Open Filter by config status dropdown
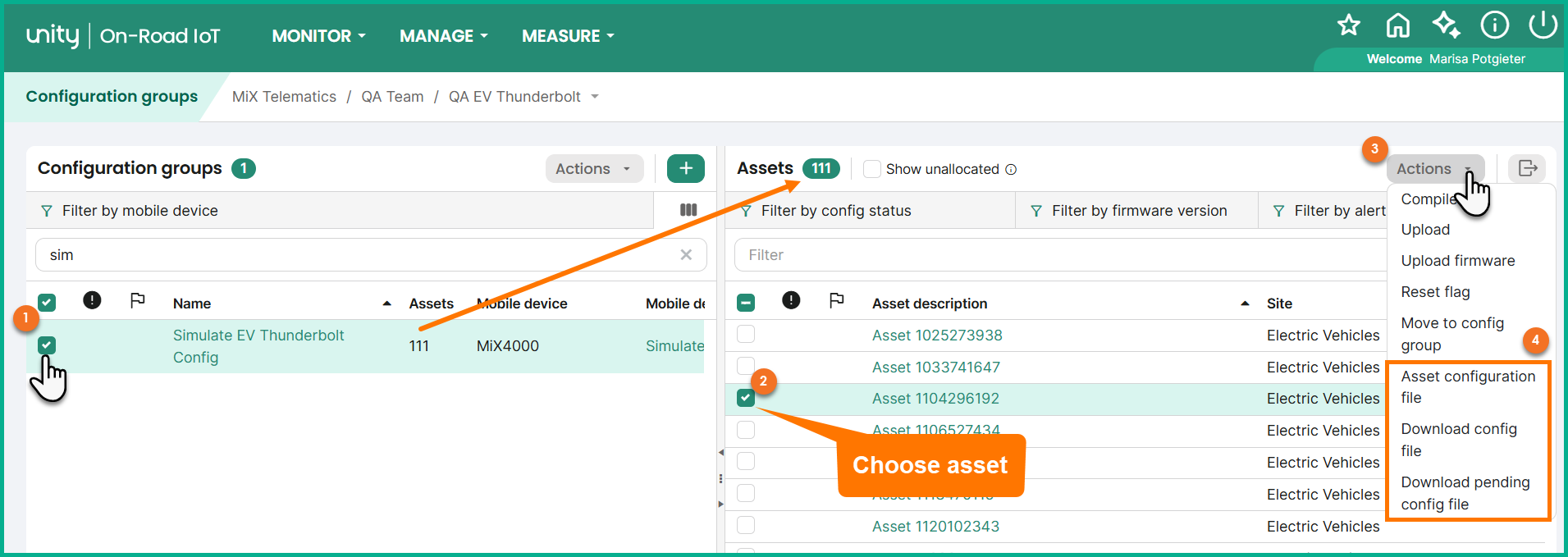Viewport: 1568px width, 557px height. 870,211
